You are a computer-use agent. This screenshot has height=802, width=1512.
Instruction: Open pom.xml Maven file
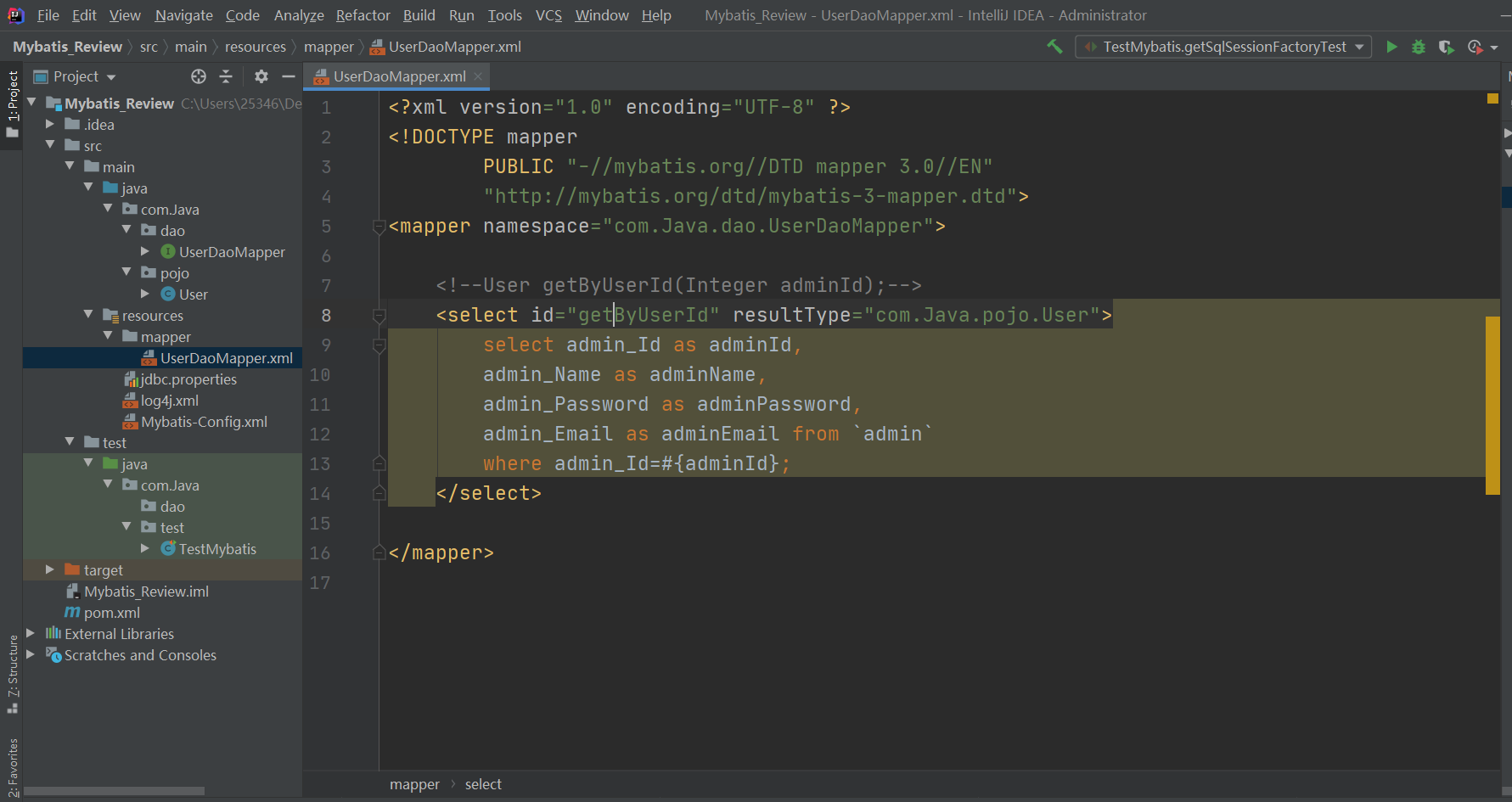click(x=111, y=613)
